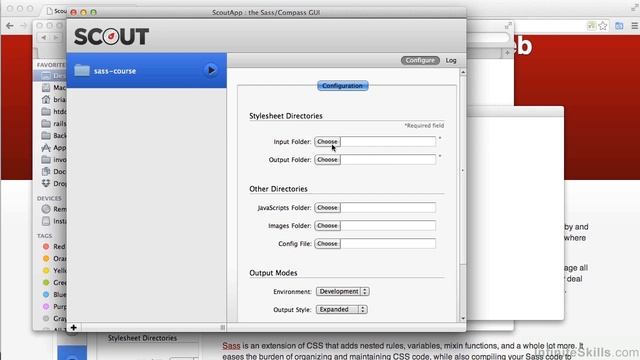
Task: Choose the Output Folder
Action: point(327,160)
